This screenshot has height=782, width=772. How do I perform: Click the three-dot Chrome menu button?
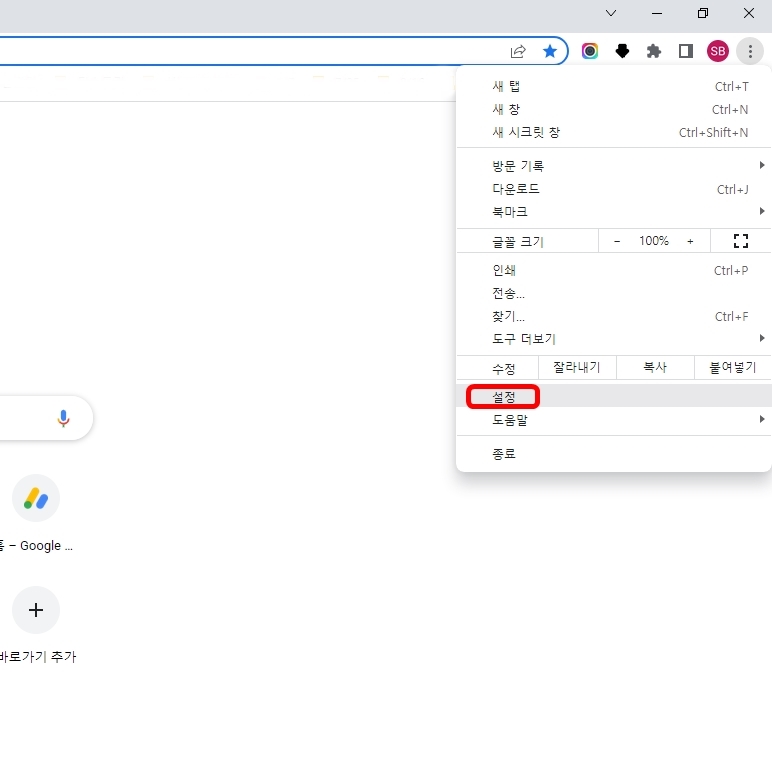click(x=750, y=51)
